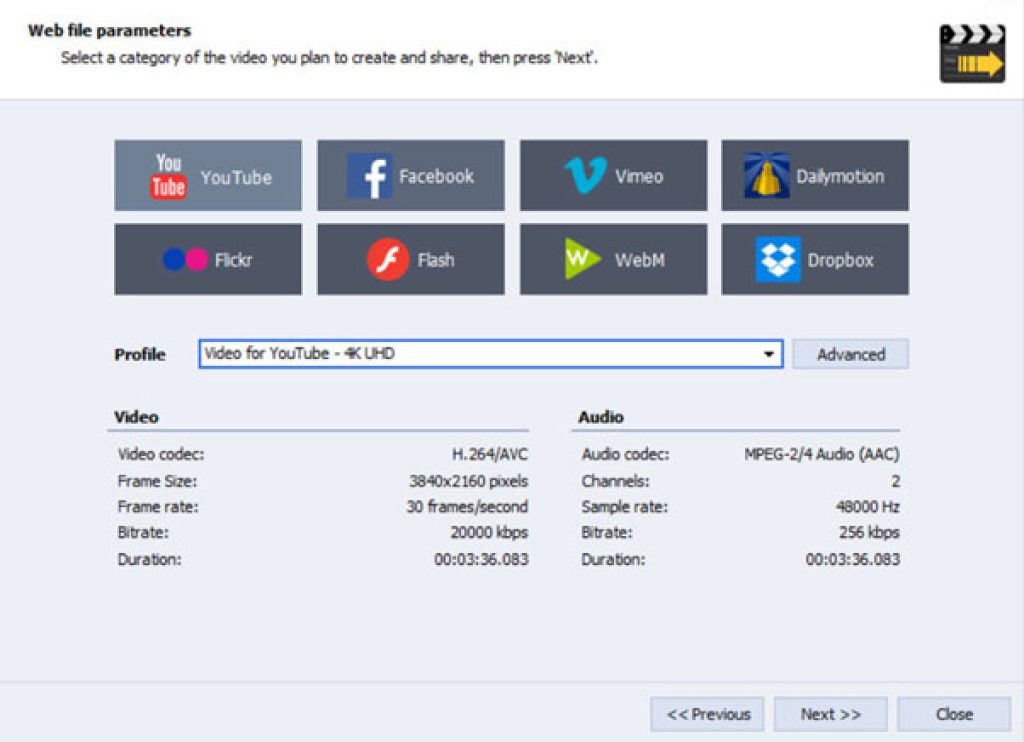Select the YouTube upload preset
This screenshot has width=1024, height=742.
[x=207, y=175]
